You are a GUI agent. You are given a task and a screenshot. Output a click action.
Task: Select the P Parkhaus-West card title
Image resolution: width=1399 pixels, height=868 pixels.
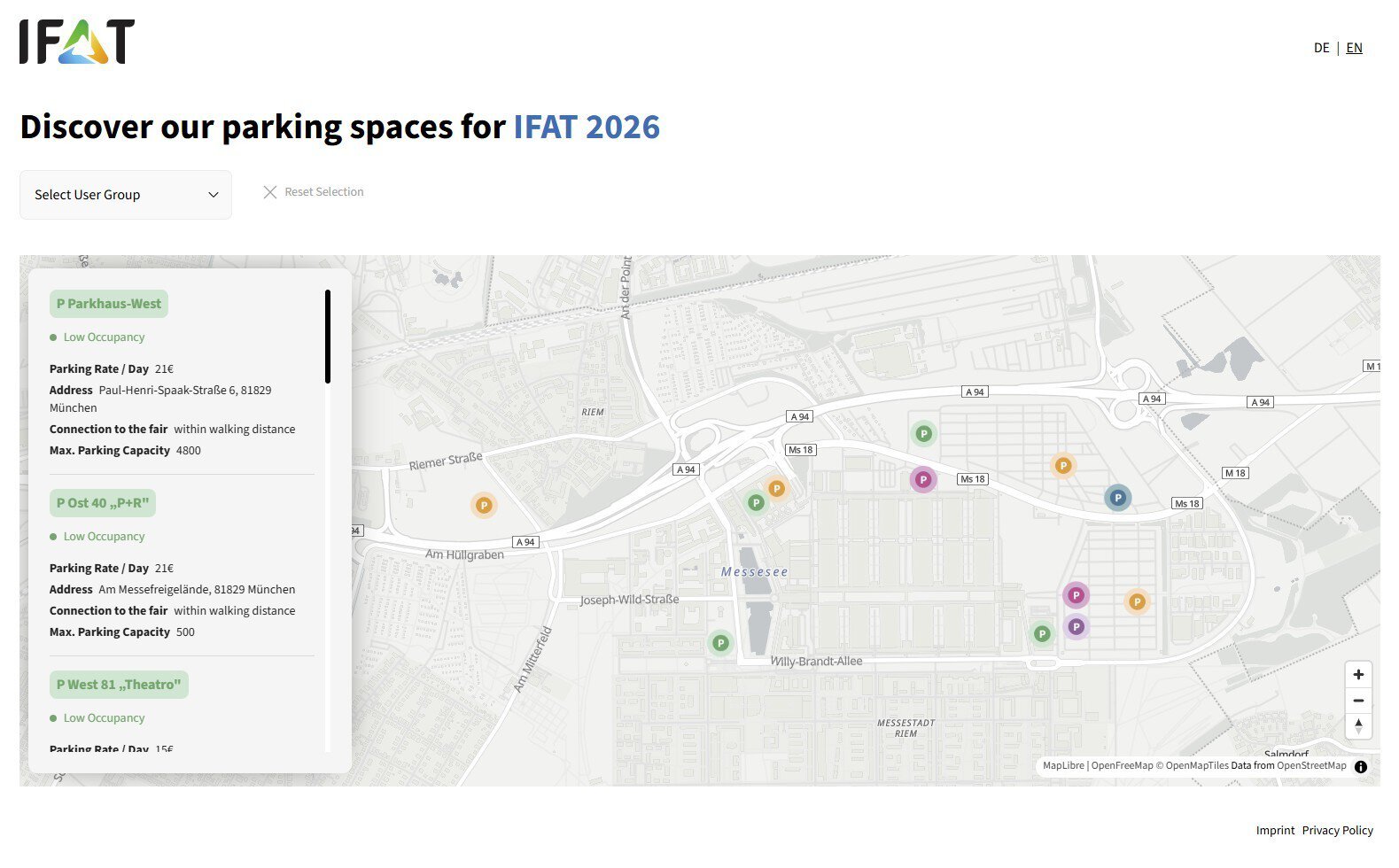click(x=109, y=304)
